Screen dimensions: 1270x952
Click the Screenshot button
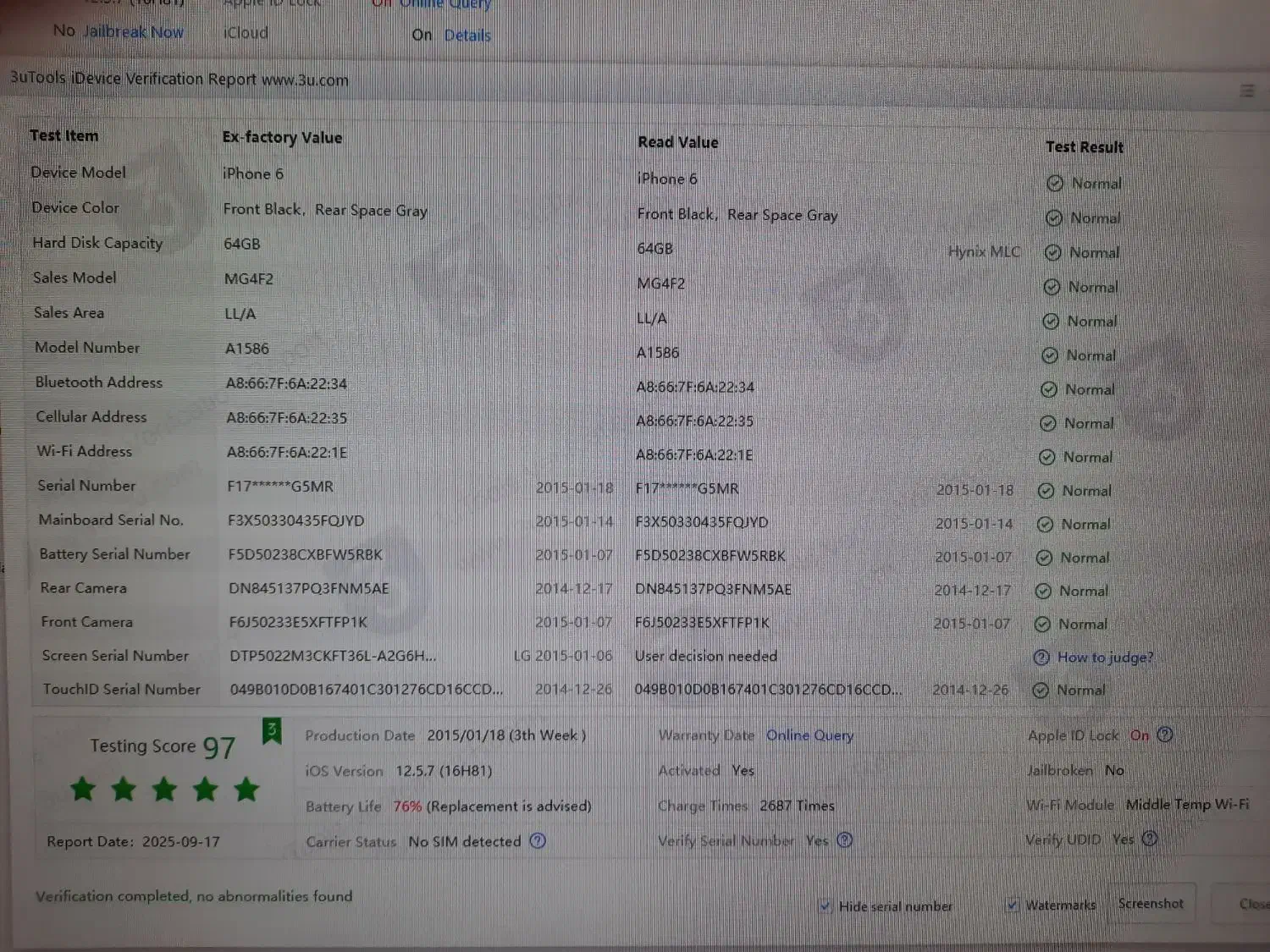pos(1151,904)
